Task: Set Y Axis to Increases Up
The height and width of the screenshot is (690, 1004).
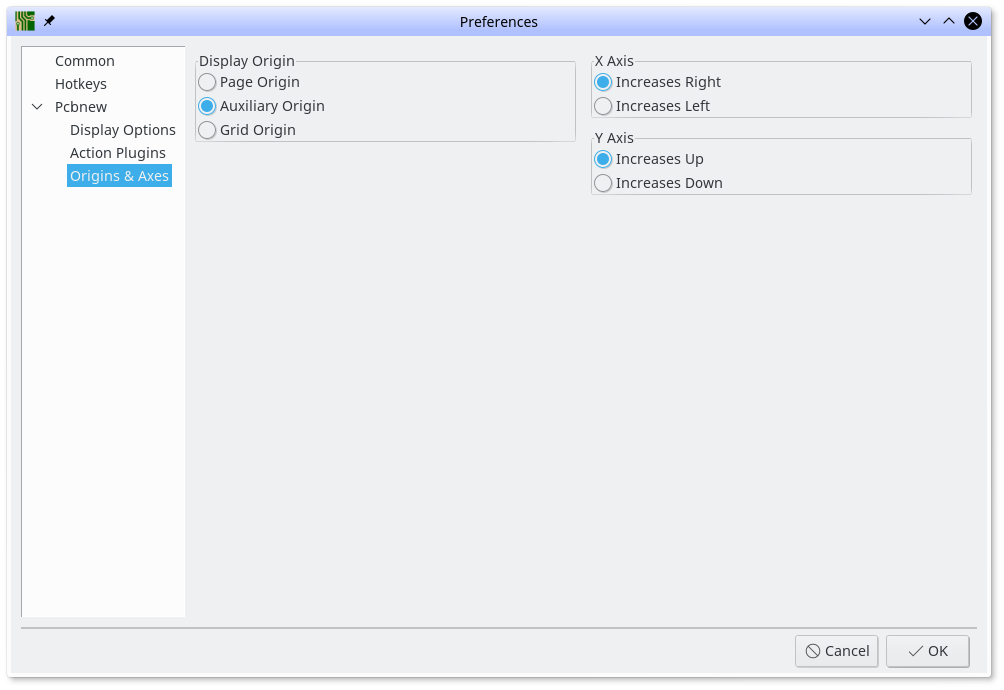Action: tap(603, 159)
